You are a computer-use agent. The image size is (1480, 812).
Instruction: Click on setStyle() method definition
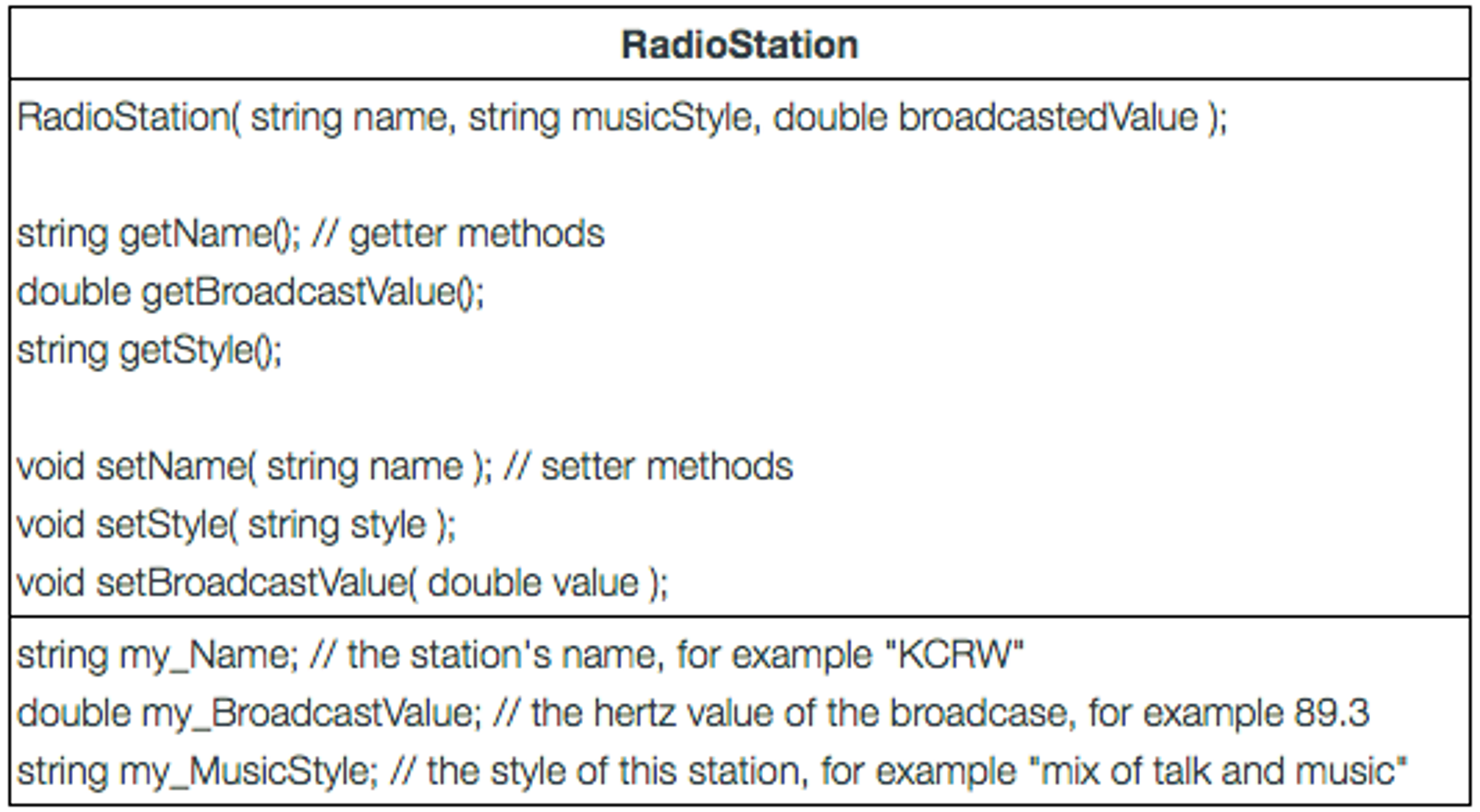point(200,510)
